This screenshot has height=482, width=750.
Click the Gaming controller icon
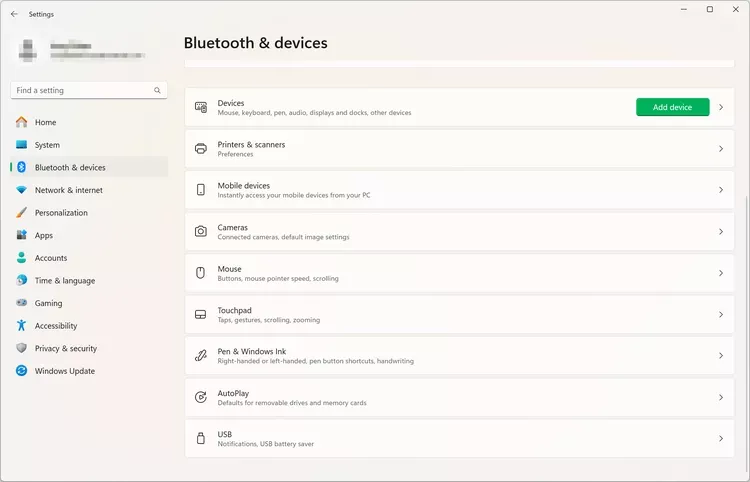click(x=21, y=303)
